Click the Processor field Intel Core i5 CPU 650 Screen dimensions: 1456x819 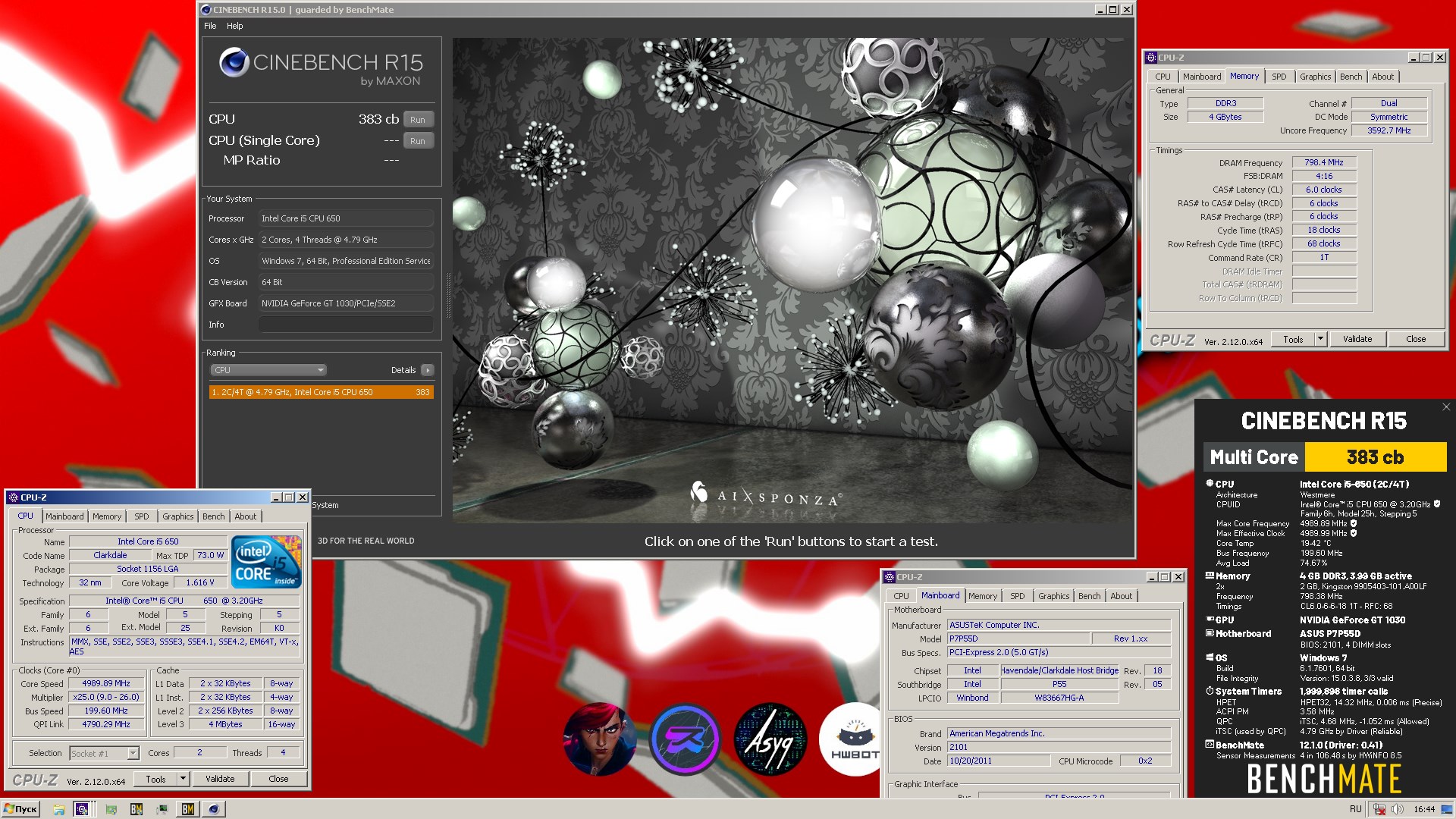click(x=347, y=218)
